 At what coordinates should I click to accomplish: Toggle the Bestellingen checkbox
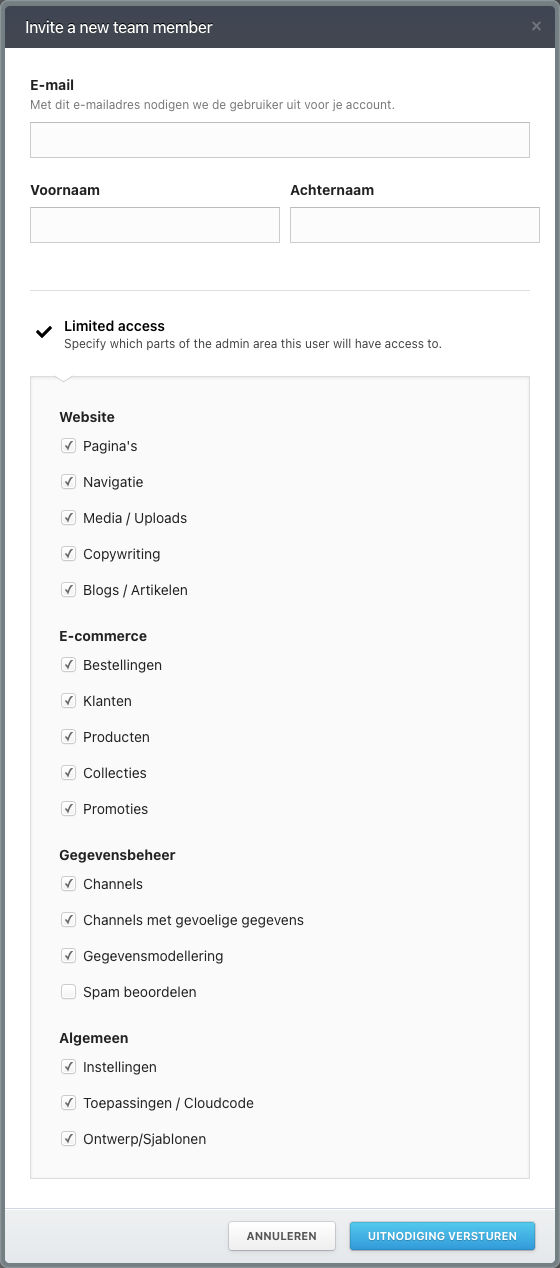tap(68, 665)
